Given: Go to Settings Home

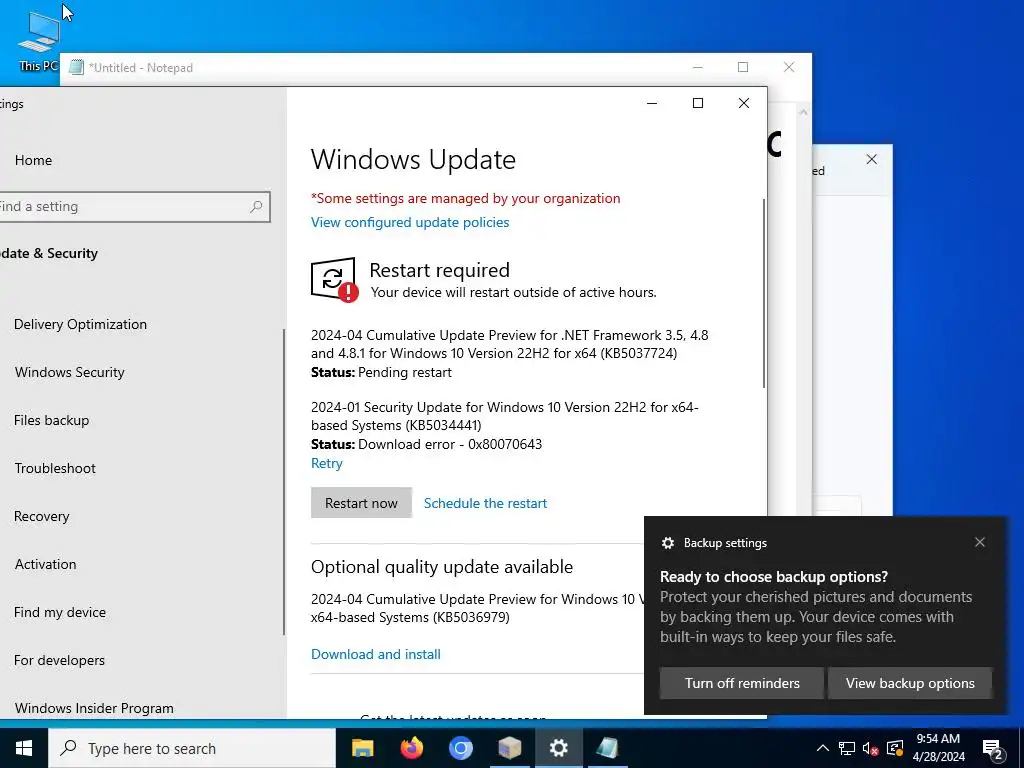Looking at the screenshot, I should point(33,160).
